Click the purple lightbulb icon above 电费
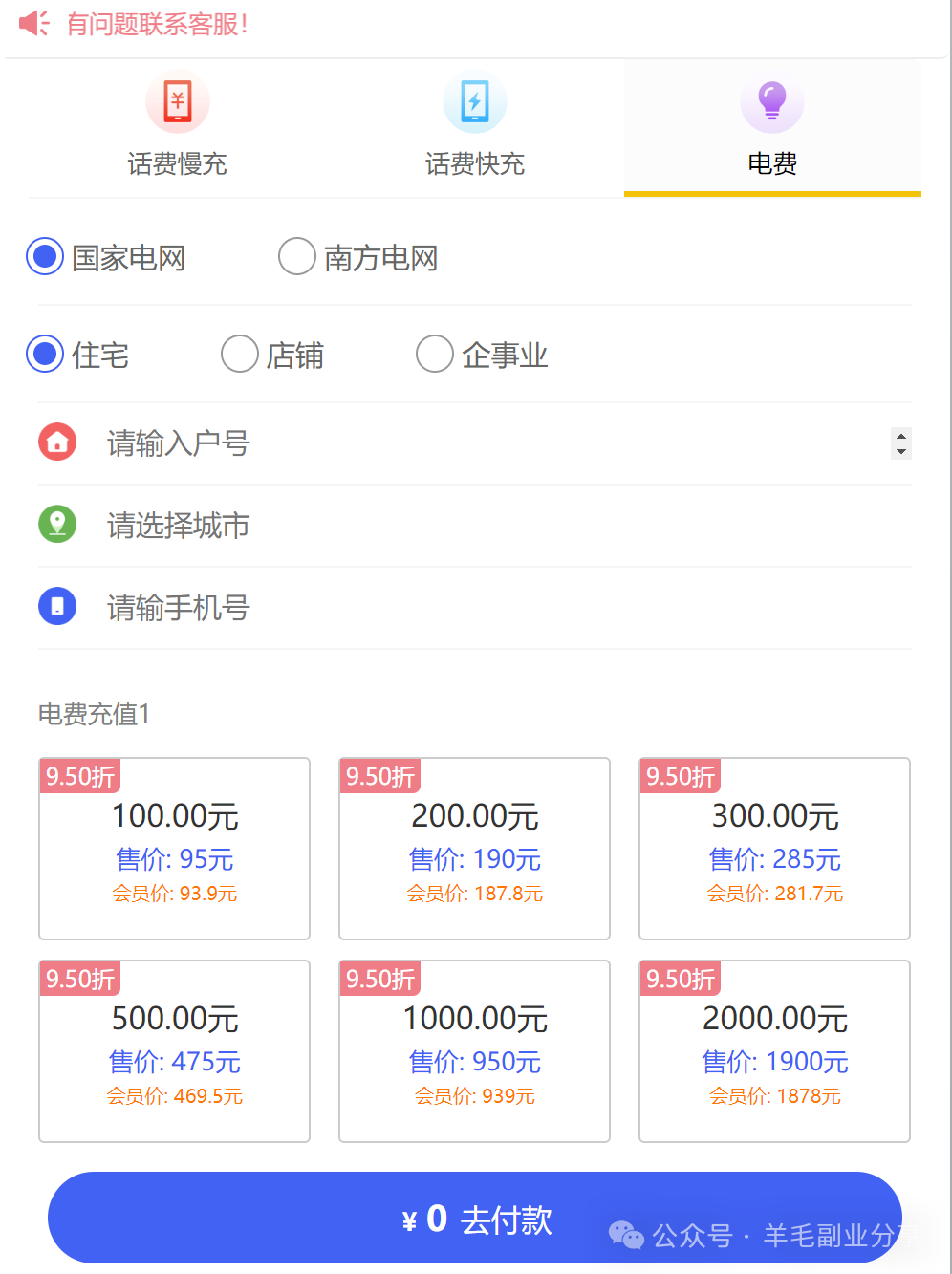952x1274 pixels. (x=771, y=100)
